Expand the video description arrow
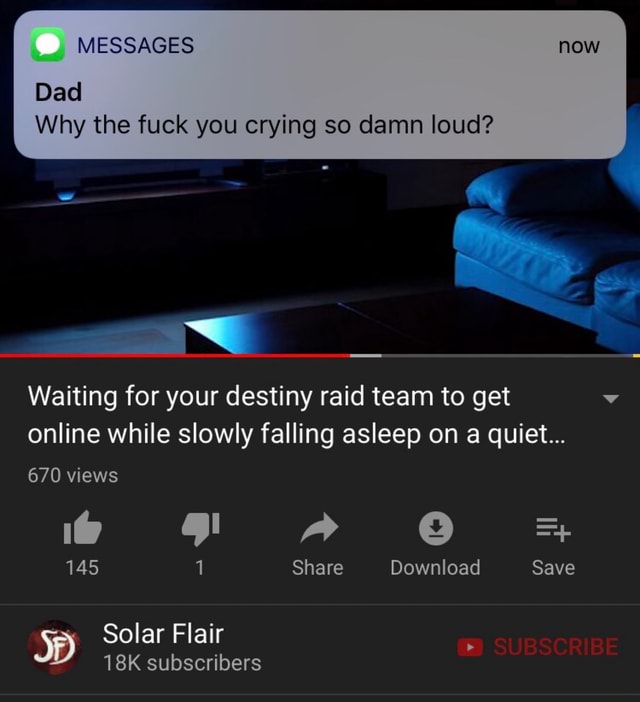 [610, 398]
